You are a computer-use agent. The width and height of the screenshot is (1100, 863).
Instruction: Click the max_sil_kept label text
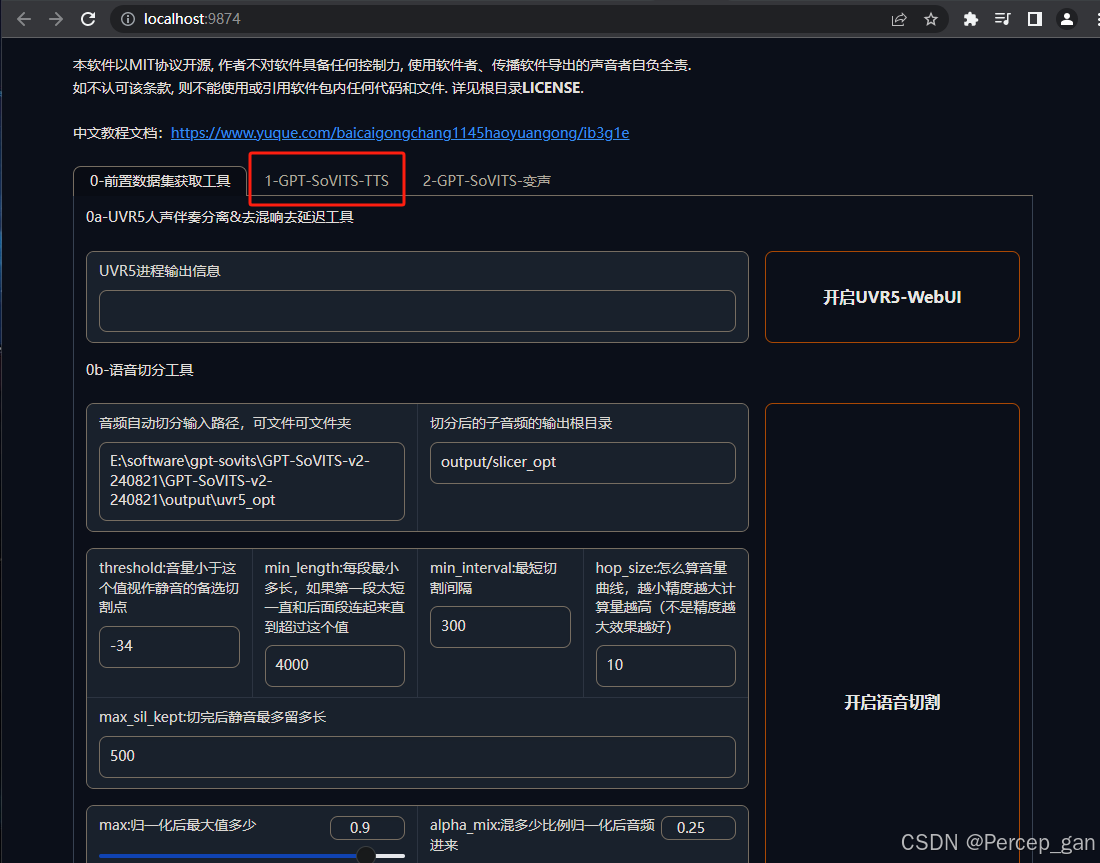(213, 717)
